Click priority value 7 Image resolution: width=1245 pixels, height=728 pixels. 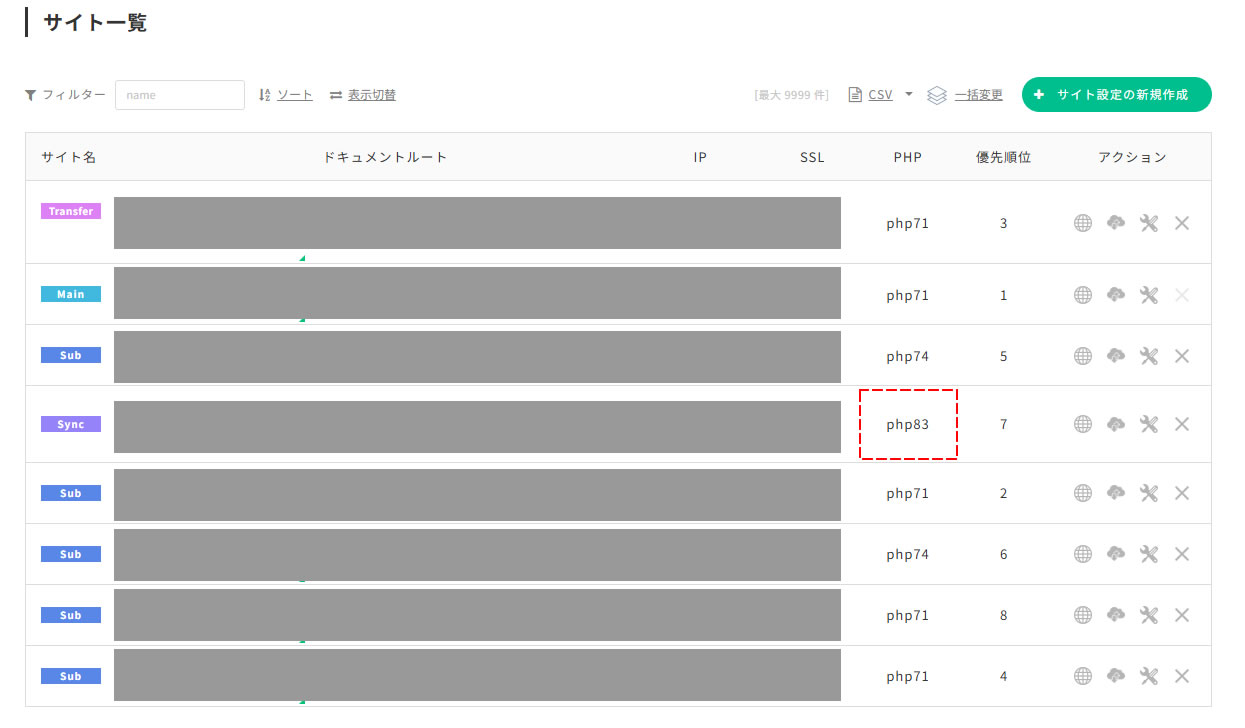pyautogui.click(x=1004, y=424)
